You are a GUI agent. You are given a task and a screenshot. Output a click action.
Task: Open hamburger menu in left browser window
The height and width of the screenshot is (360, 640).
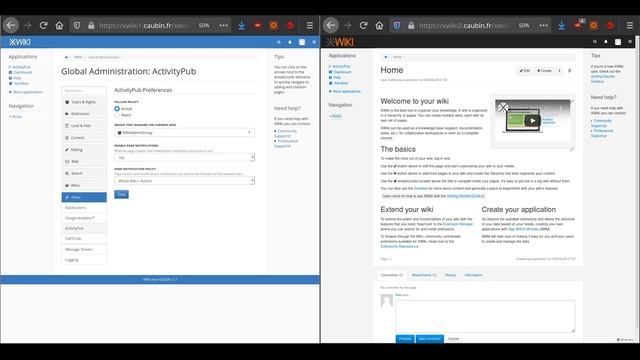[310, 25]
